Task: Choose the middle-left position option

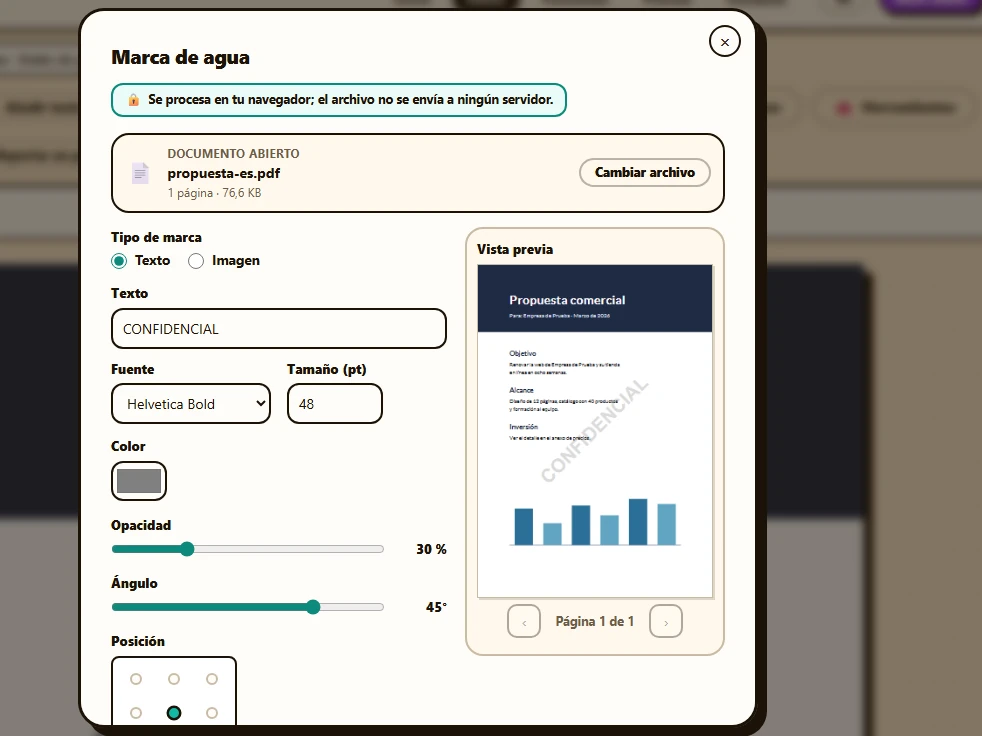Action: pos(136,713)
